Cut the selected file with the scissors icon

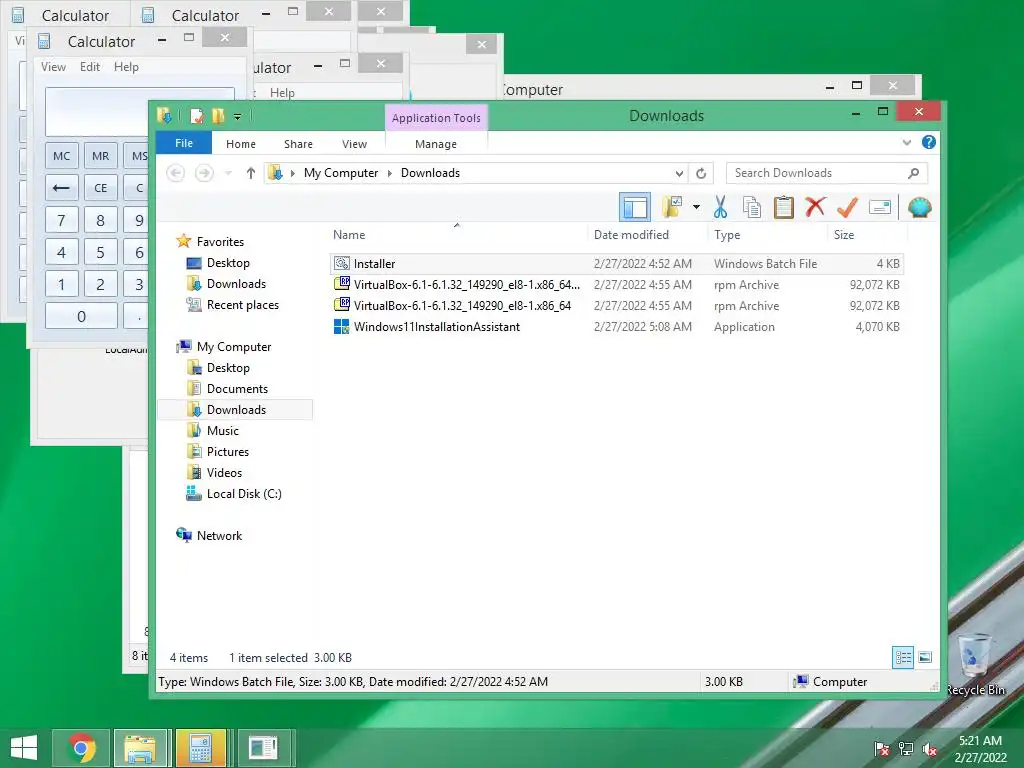click(x=720, y=208)
